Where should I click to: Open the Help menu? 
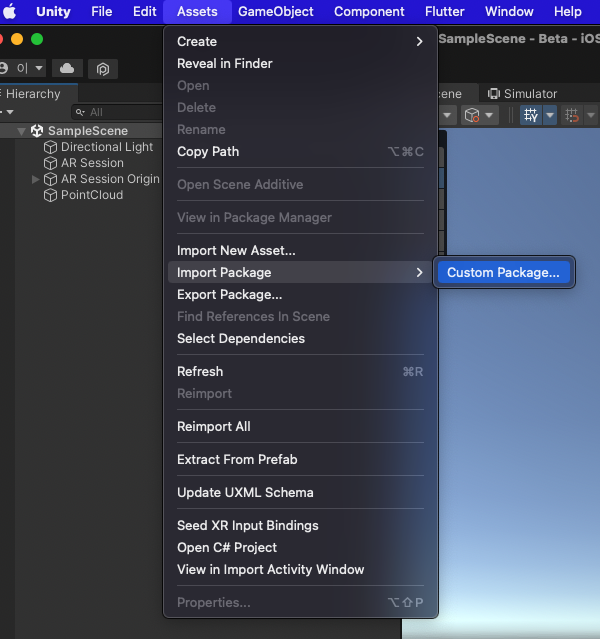tap(567, 11)
